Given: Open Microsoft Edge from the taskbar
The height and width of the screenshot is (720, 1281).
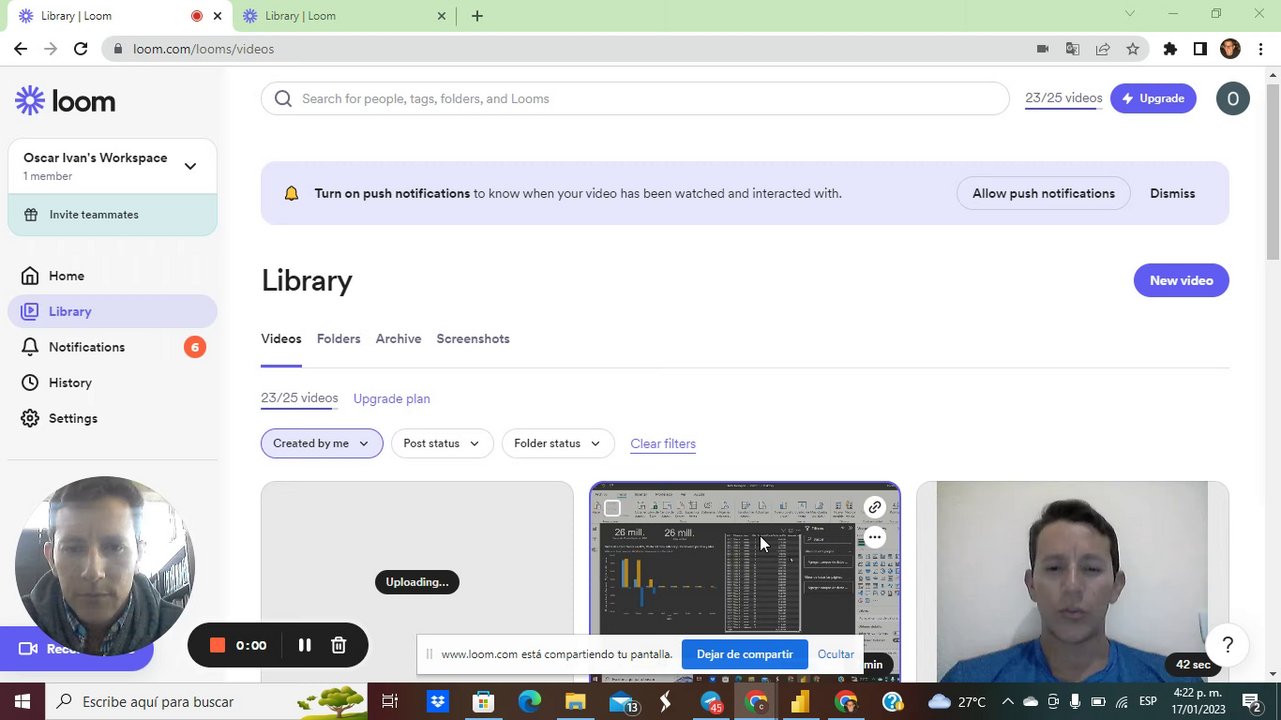Looking at the screenshot, I should [x=529, y=701].
